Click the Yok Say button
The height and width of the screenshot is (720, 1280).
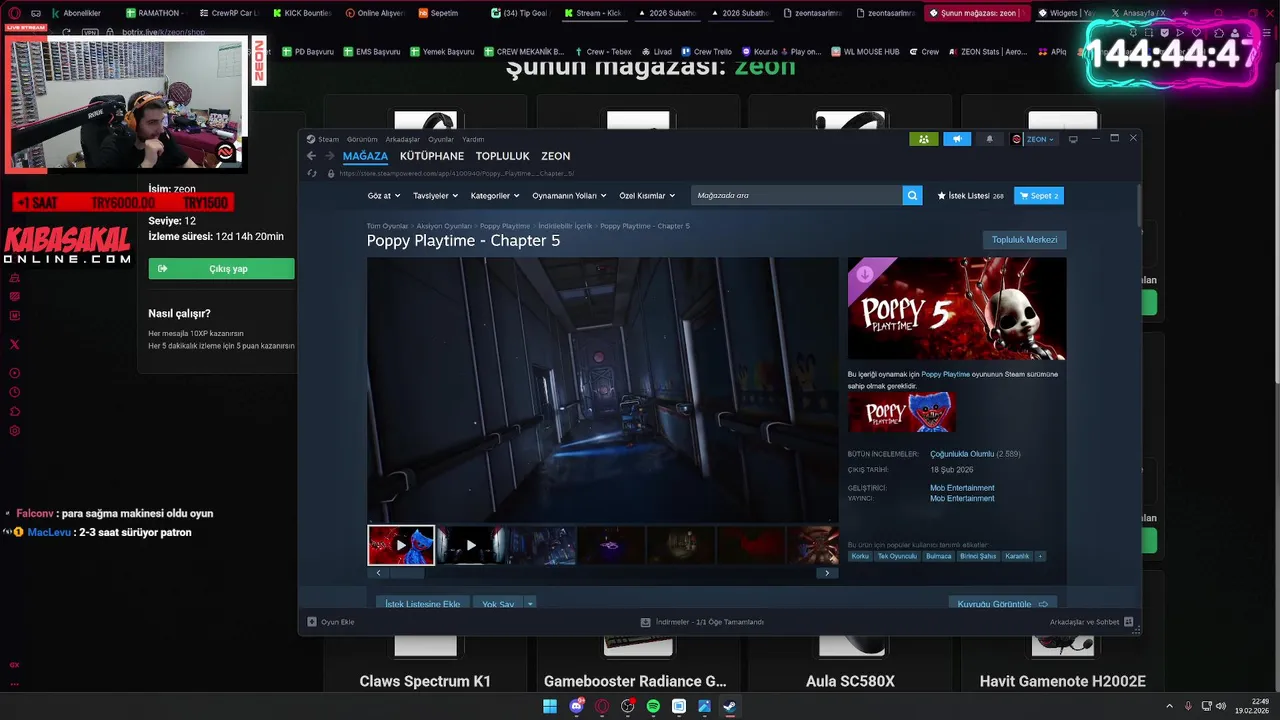[x=498, y=604]
